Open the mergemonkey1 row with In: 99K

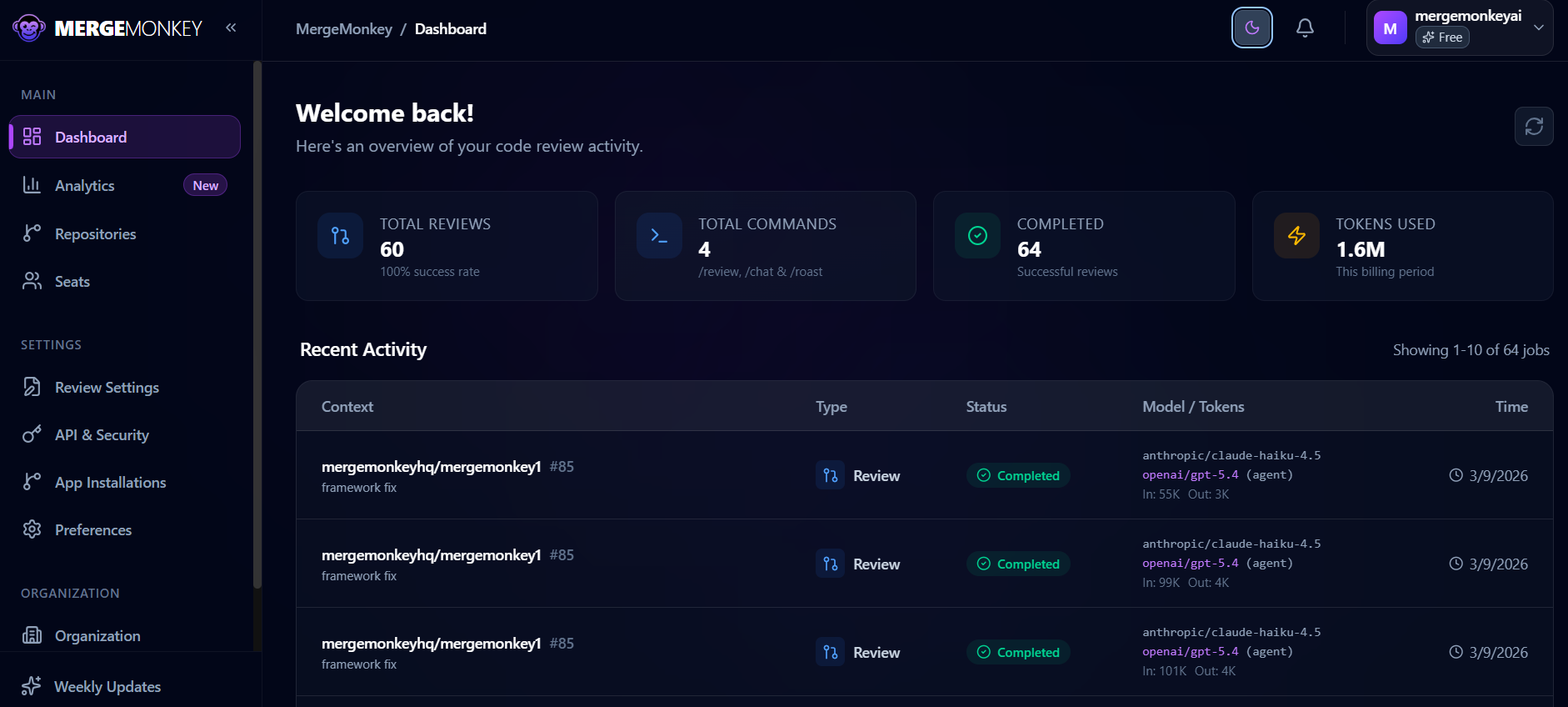[x=925, y=564]
